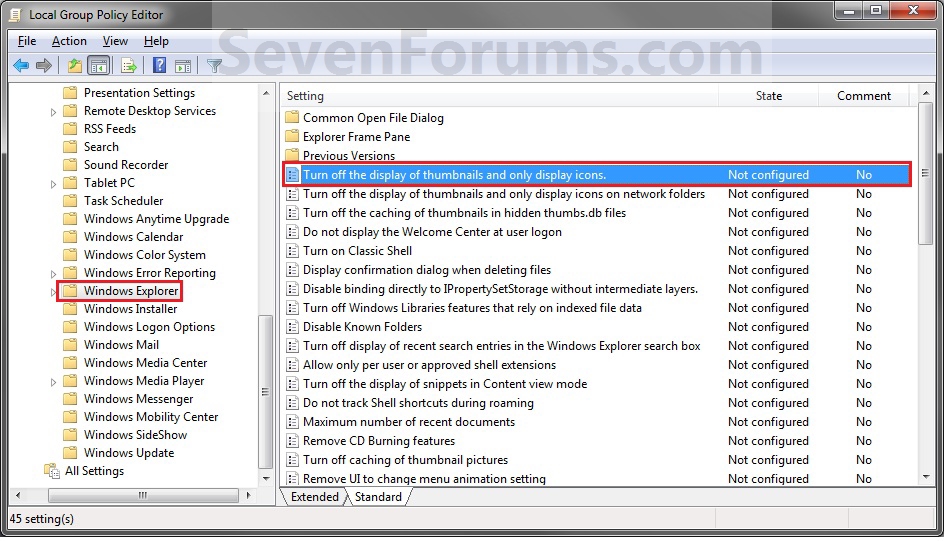Select Windows Color System tree item
This screenshot has height=541, width=944.
pos(144,255)
